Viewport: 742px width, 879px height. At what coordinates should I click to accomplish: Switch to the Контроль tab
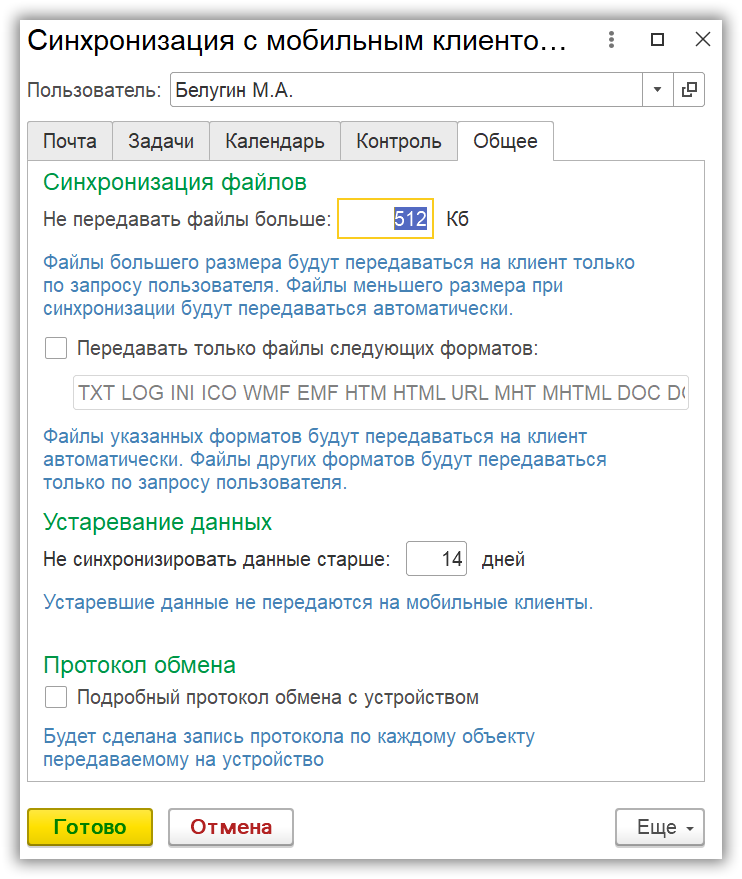[x=399, y=141]
